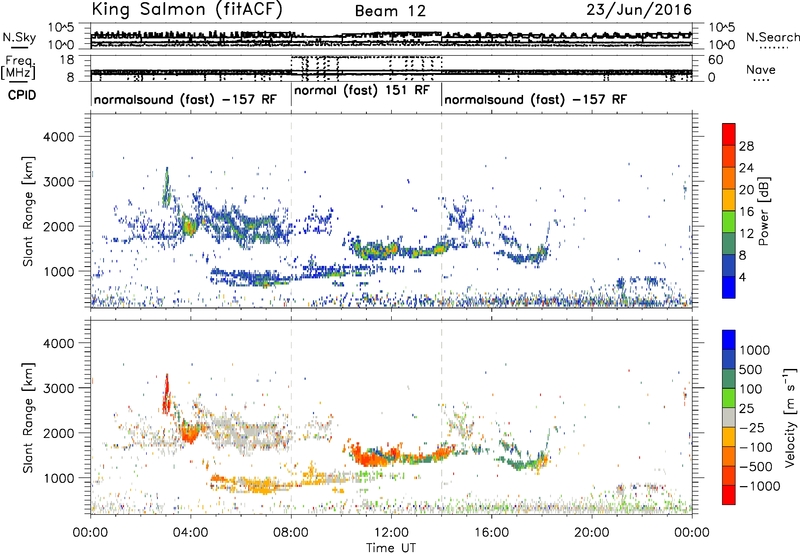Click the '08:00' time axis tick label
The image size is (800, 554).
pos(291,533)
